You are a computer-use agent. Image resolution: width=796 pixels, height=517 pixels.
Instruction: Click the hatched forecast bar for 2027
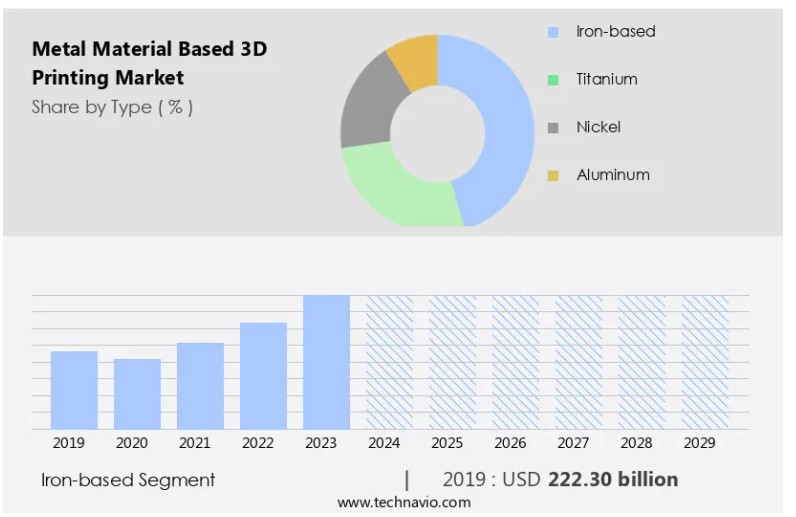[x=579, y=362]
